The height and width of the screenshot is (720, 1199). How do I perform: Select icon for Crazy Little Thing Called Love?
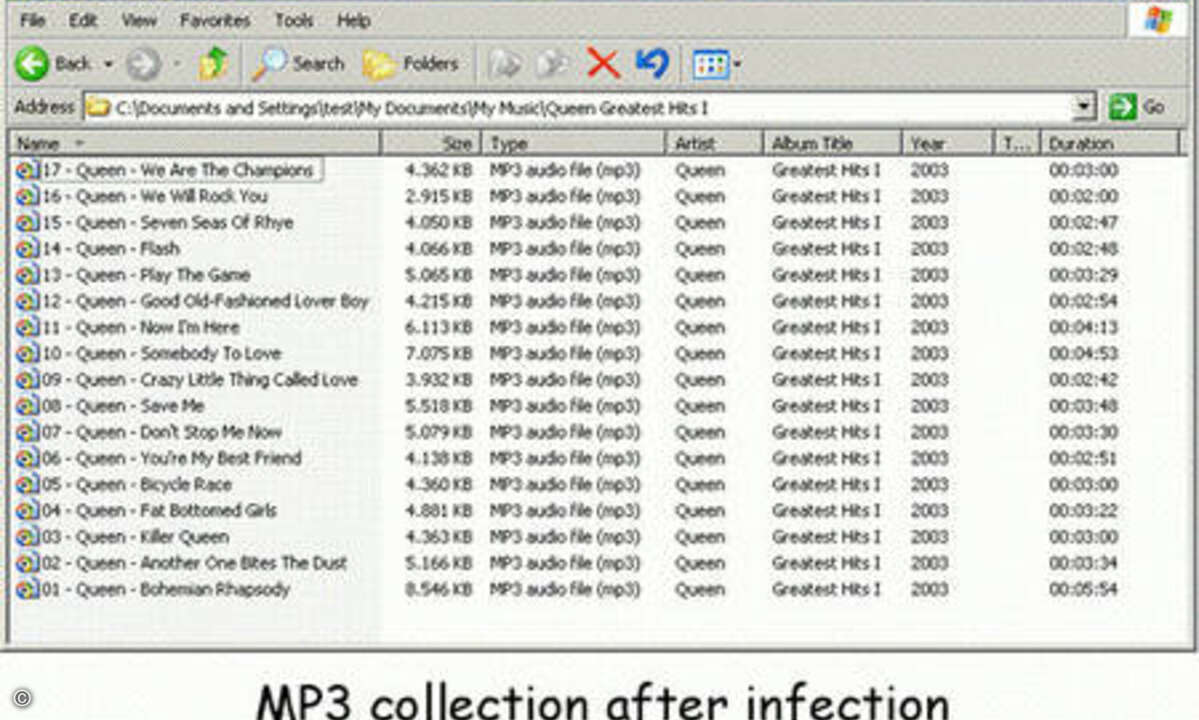click(x=27, y=379)
